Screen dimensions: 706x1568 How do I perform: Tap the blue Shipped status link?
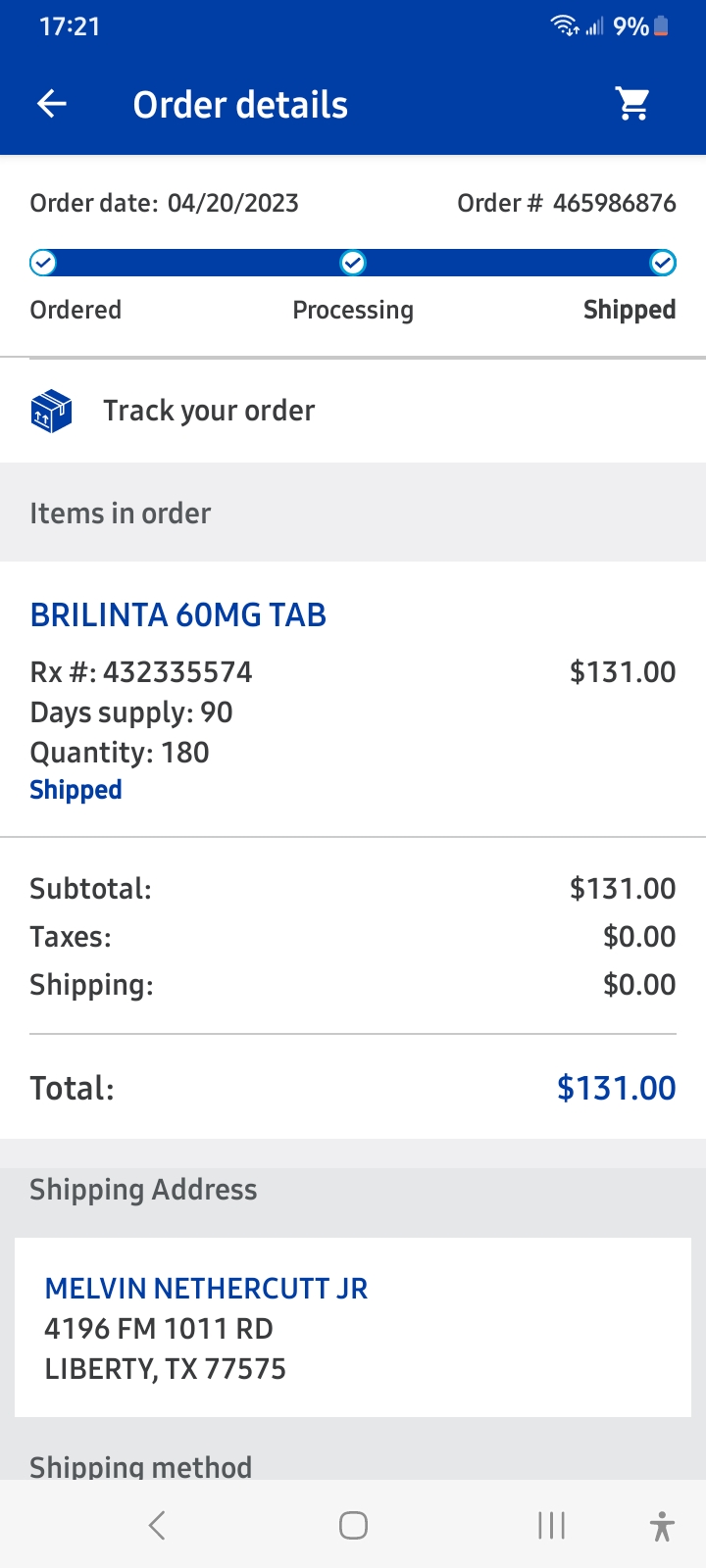point(76,790)
